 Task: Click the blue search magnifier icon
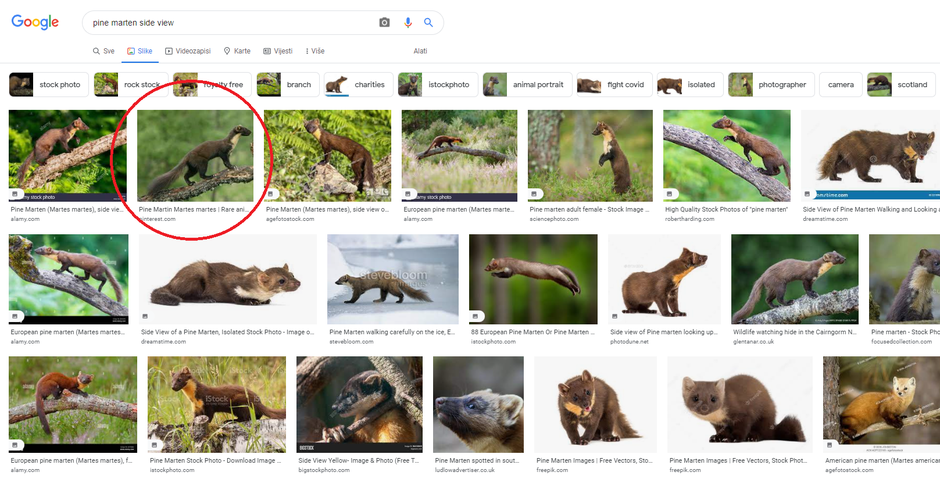pos(429,22)
